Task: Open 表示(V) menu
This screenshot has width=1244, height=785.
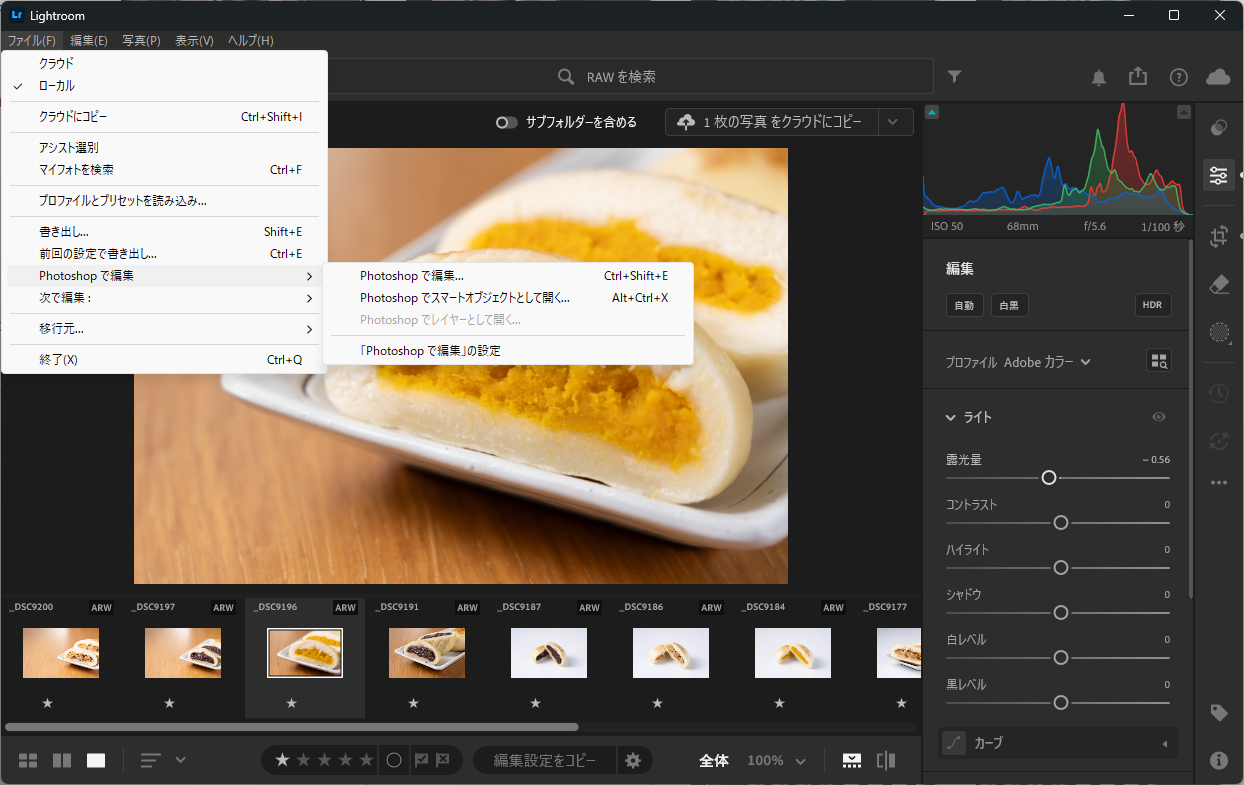Action: 194,41
